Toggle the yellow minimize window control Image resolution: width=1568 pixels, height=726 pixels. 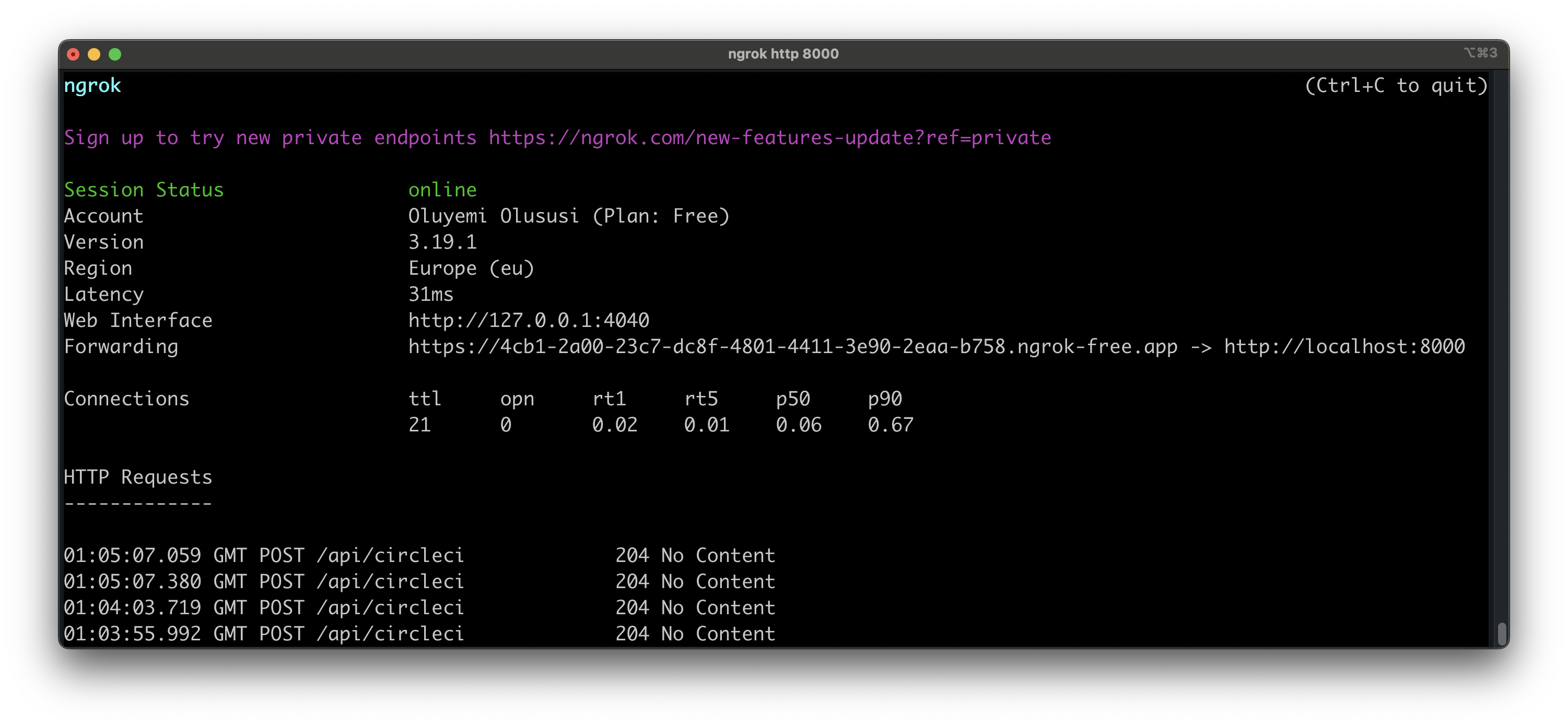click(x=95, y=54)
